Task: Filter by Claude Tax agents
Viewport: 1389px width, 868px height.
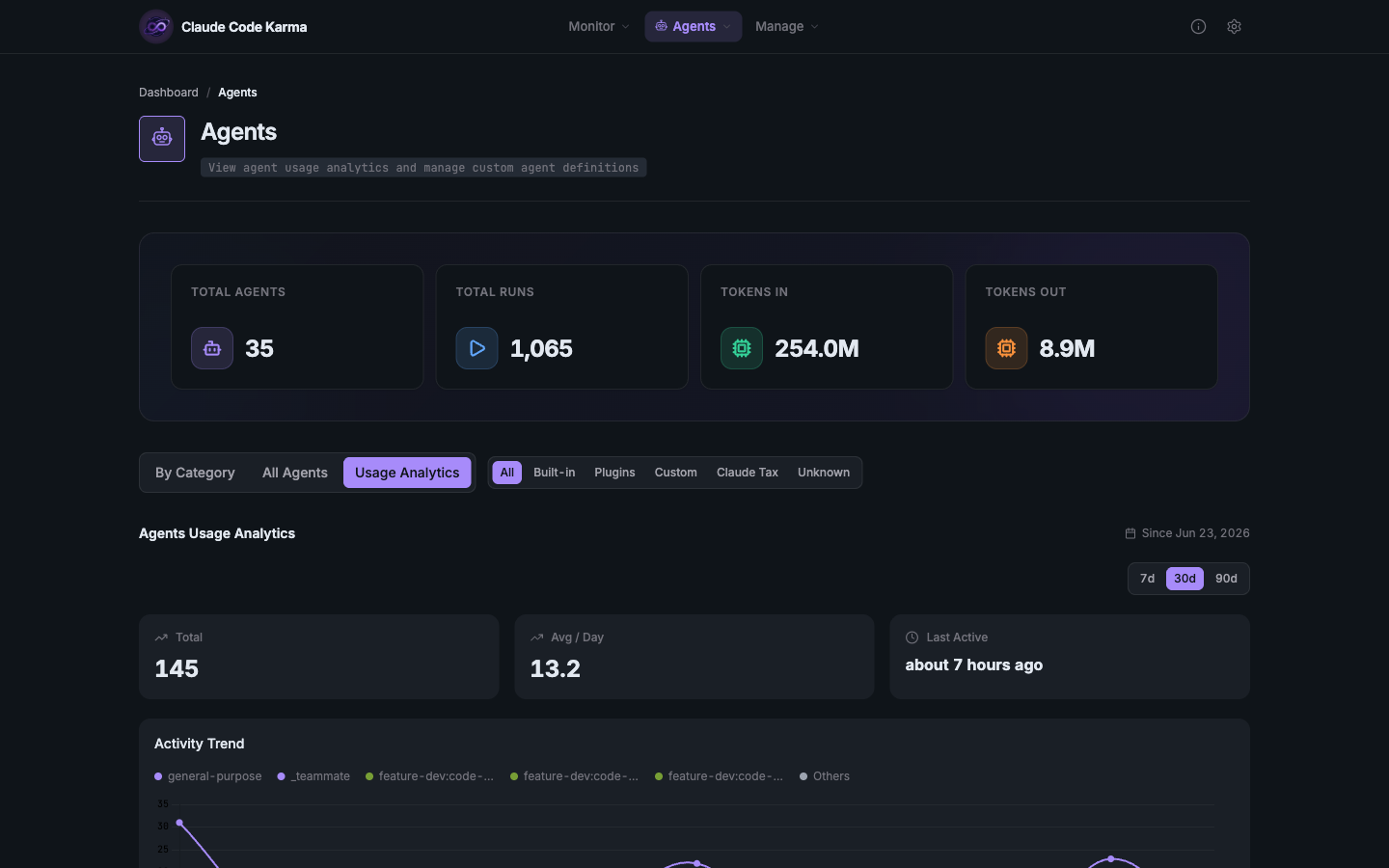Action: [x=748, y=473]
